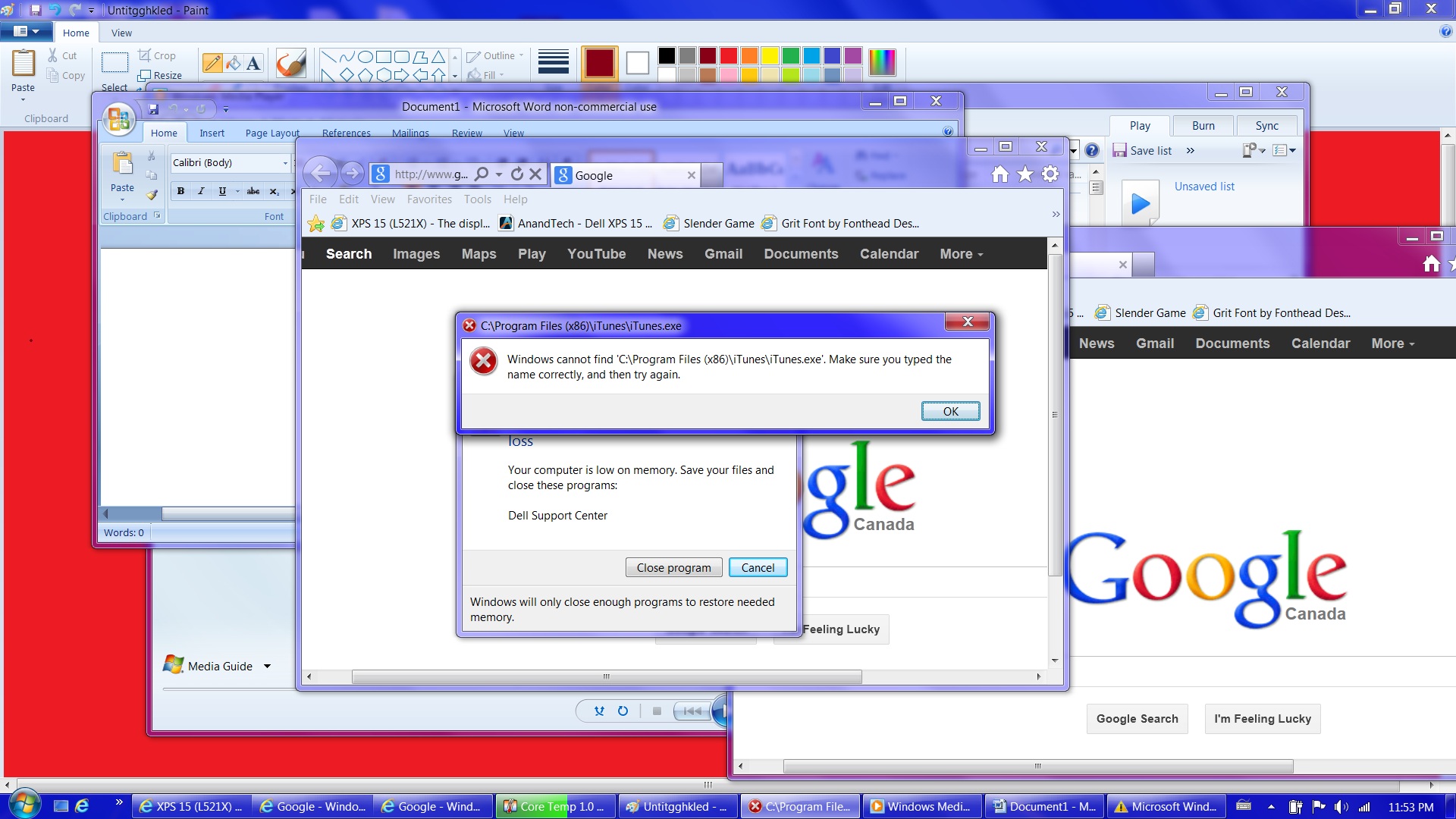This screenshot has width=1456, height=819.
Task: Open Edit colors rainbow palette
Action: pyautogui.click(x=882, y=62)
